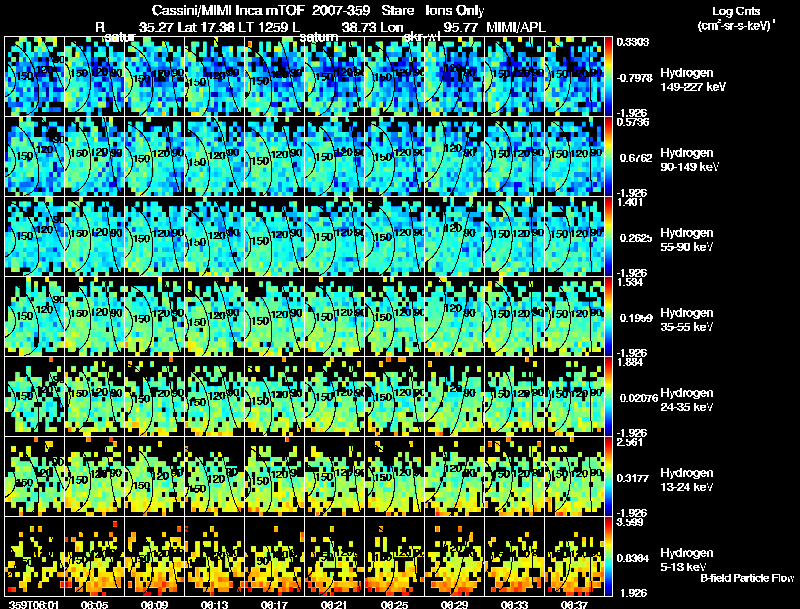Click the '2.561' colorbar maximum value
Viewport: 800px width, 609px height.
630,442
